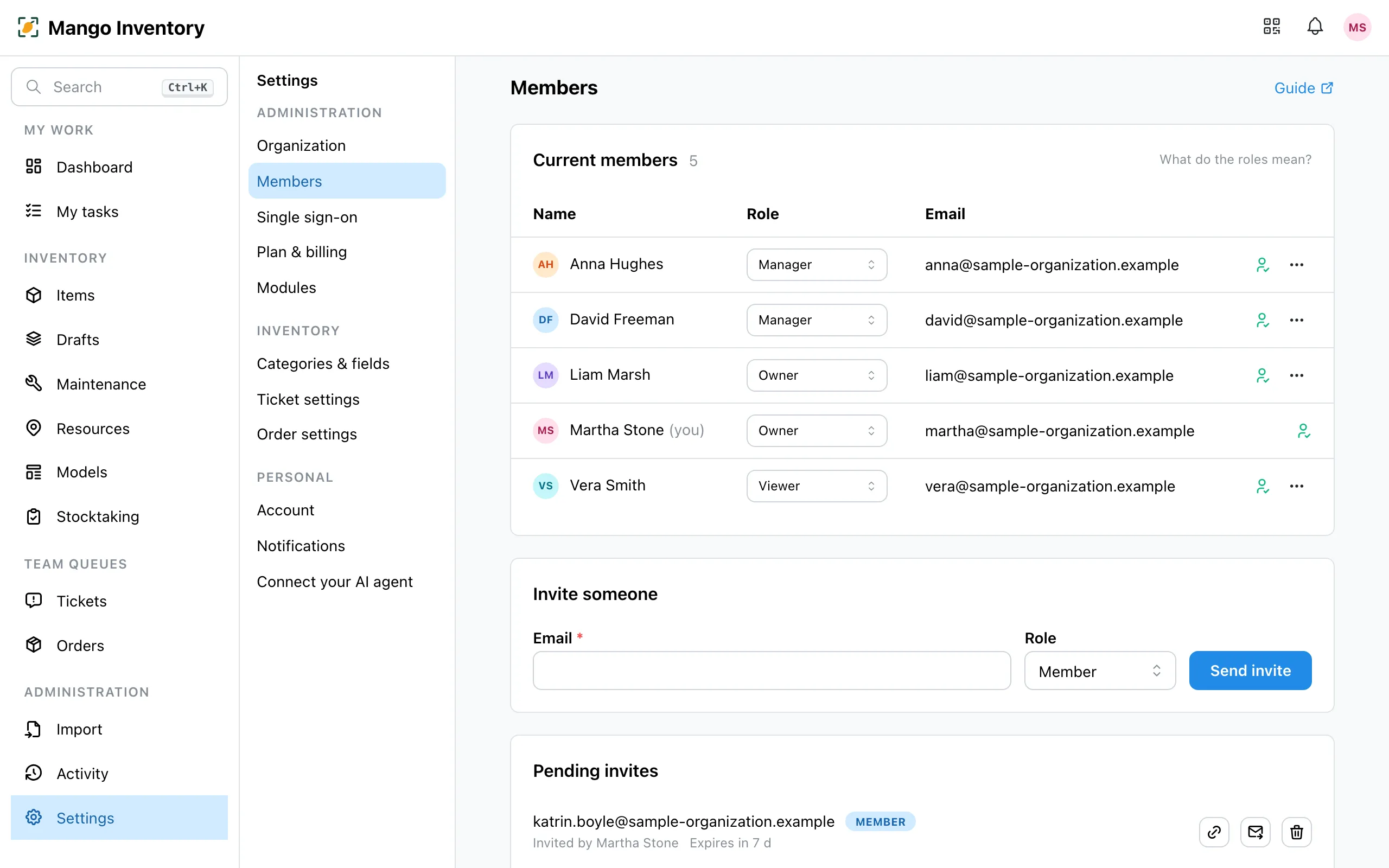The height and width of the screenshot is (868, 1389).
Task: Open more options for Anna Hughes
Action: (x=1297, y=265)
